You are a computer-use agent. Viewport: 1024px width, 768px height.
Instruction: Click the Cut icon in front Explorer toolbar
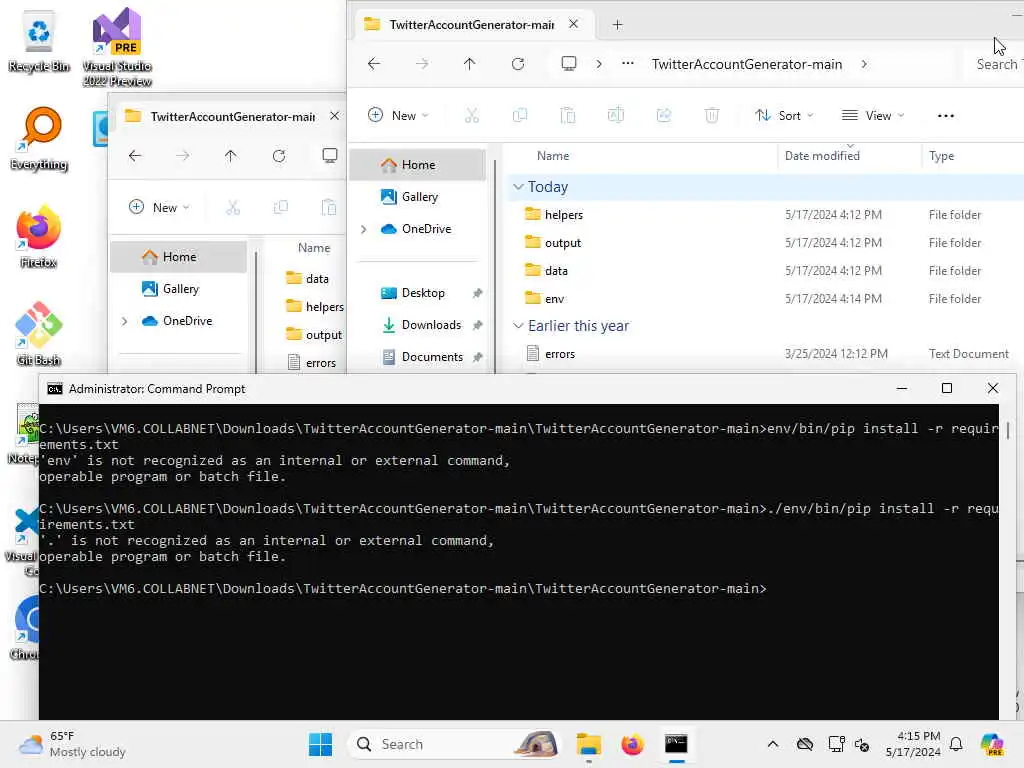point(472,116)
